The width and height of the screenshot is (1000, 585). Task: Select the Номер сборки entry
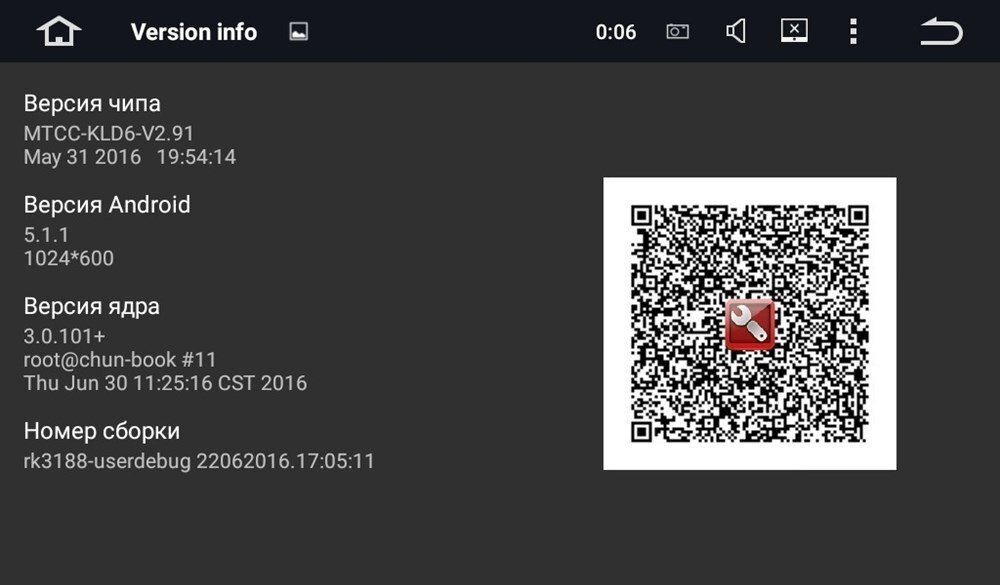pyautogui.click(x=101, y=431)
